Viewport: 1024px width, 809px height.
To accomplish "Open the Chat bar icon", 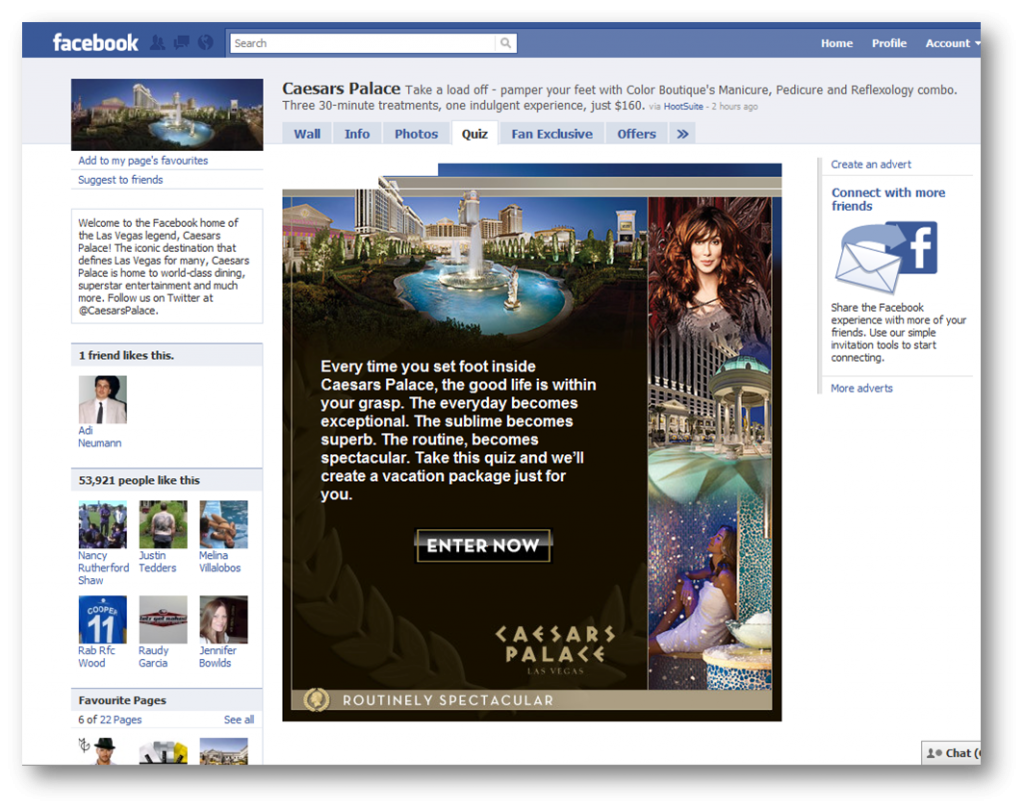I will click(935, 753).
